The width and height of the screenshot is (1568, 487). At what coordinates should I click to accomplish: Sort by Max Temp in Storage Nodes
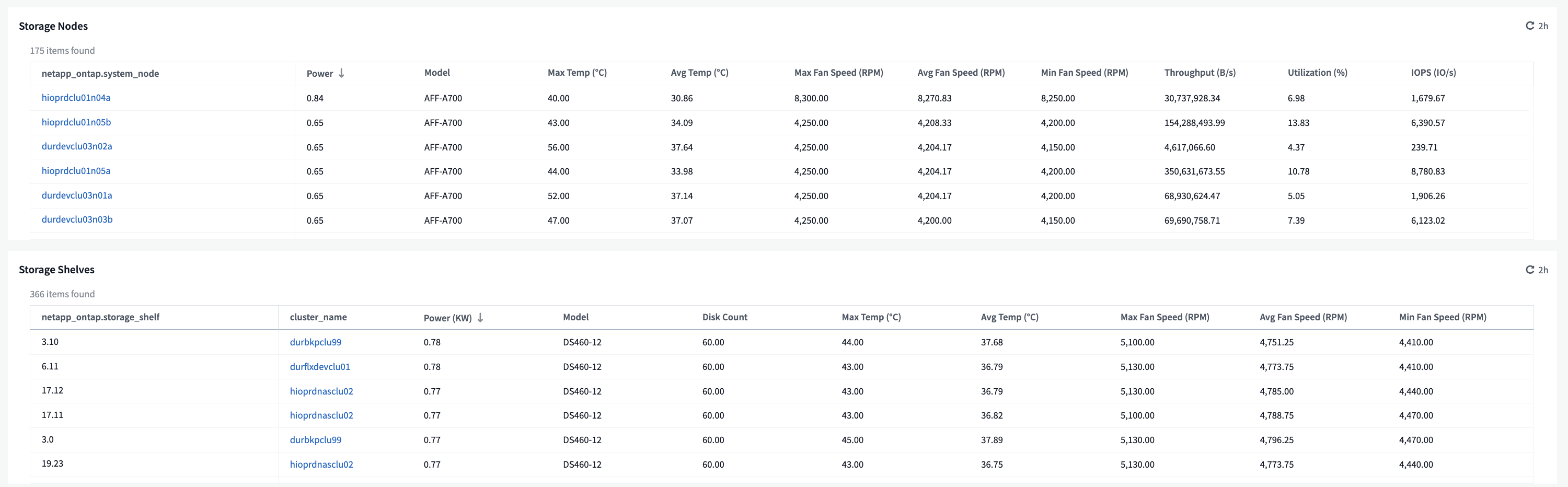pos(577,73)
